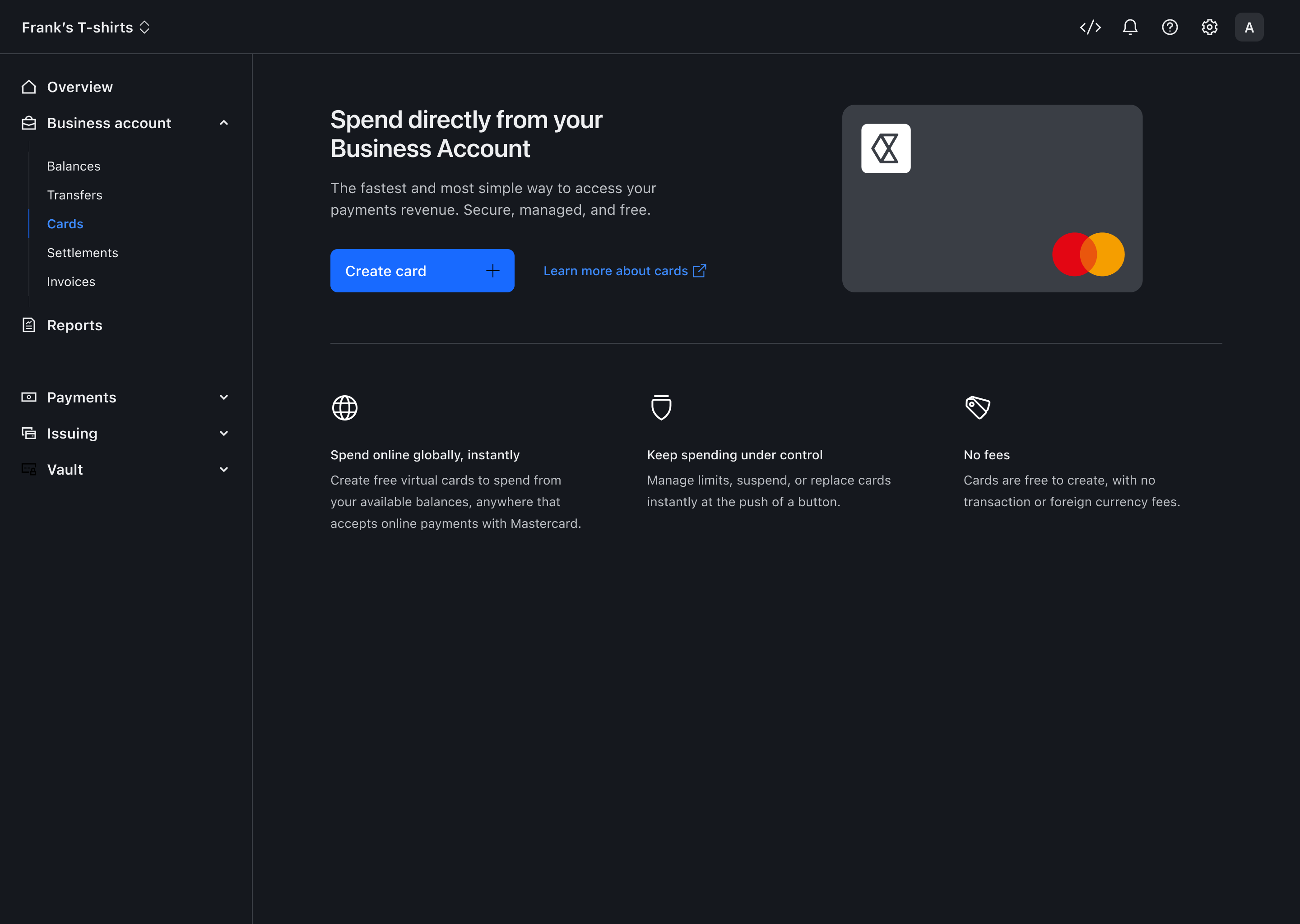This screenshot has width=1300, height=924.
Task: Click the external link icon beside Learn more
Action: coord(700,271)
